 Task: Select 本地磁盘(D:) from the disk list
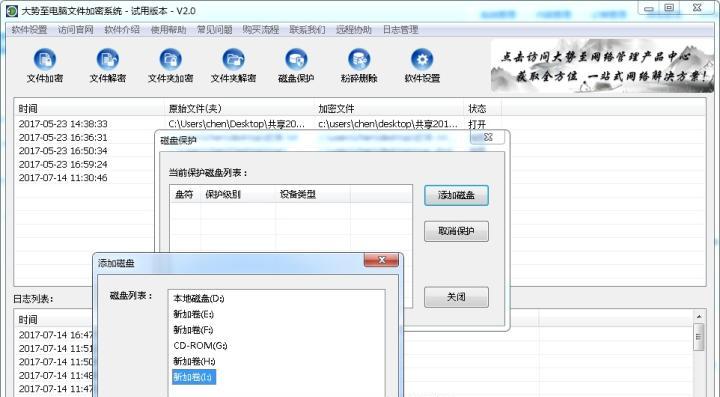coord(199,299)
